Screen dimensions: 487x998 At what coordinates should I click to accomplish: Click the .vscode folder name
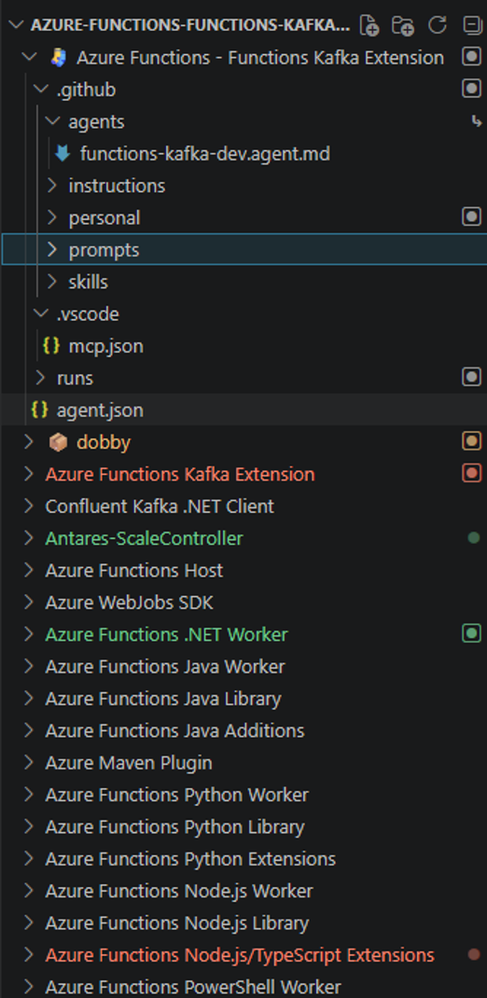[88, 314]
